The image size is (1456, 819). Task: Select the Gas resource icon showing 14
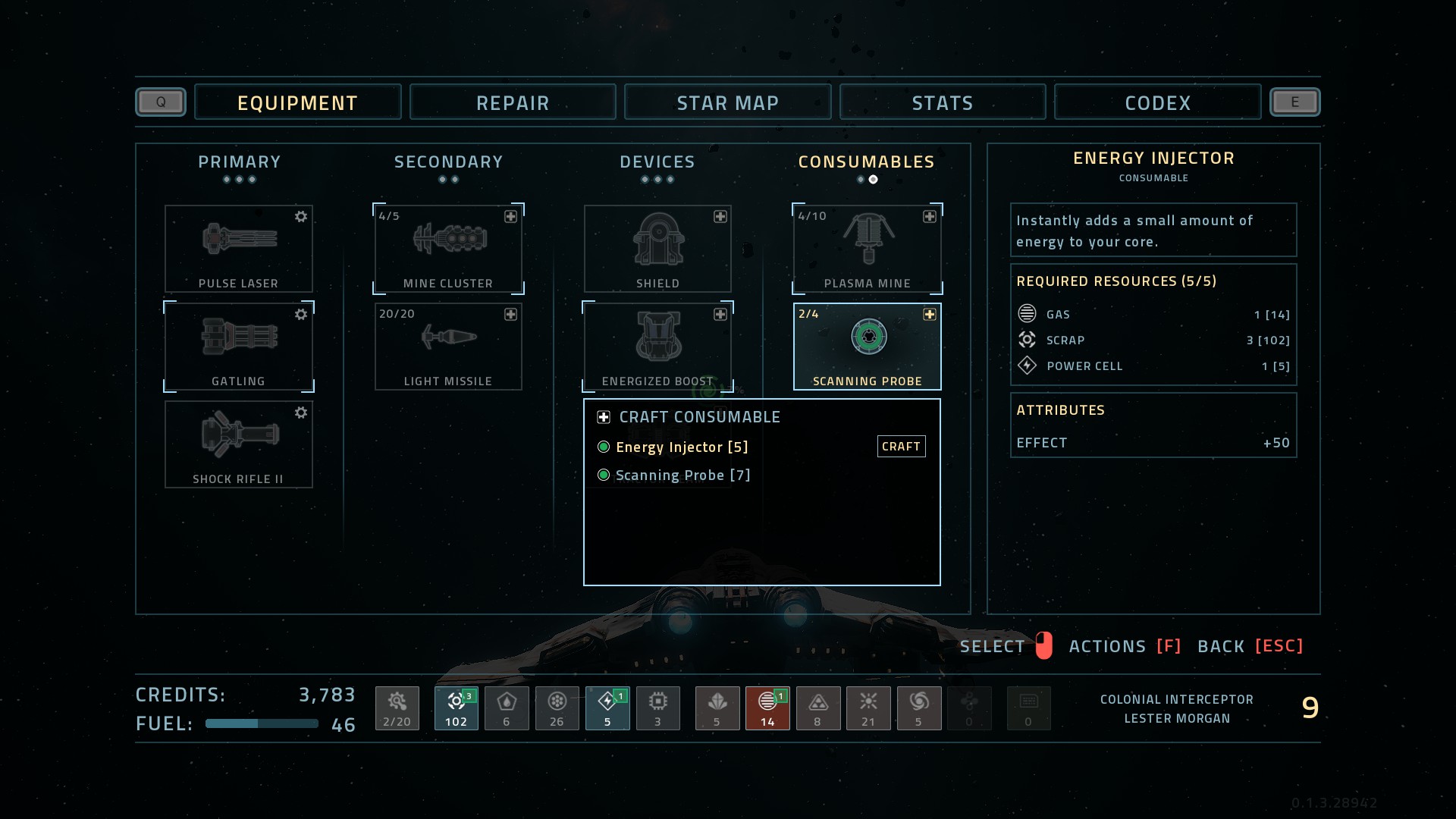click(767, 708)
